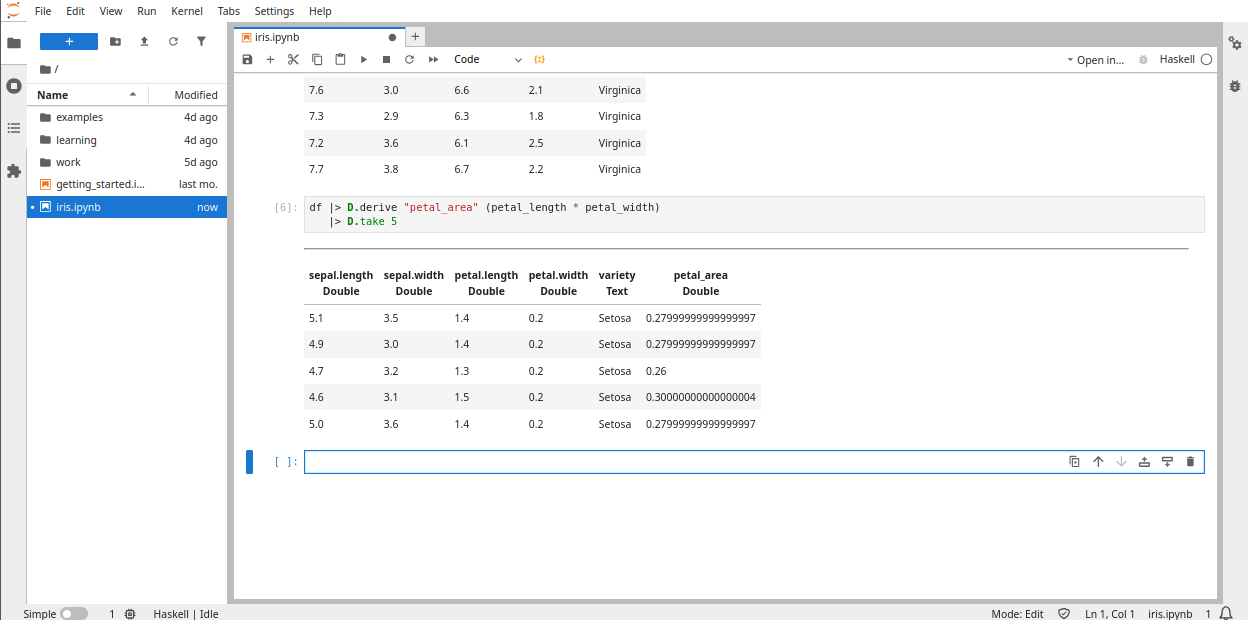Click the code cell containing D.derive

(x=754, y=214)
